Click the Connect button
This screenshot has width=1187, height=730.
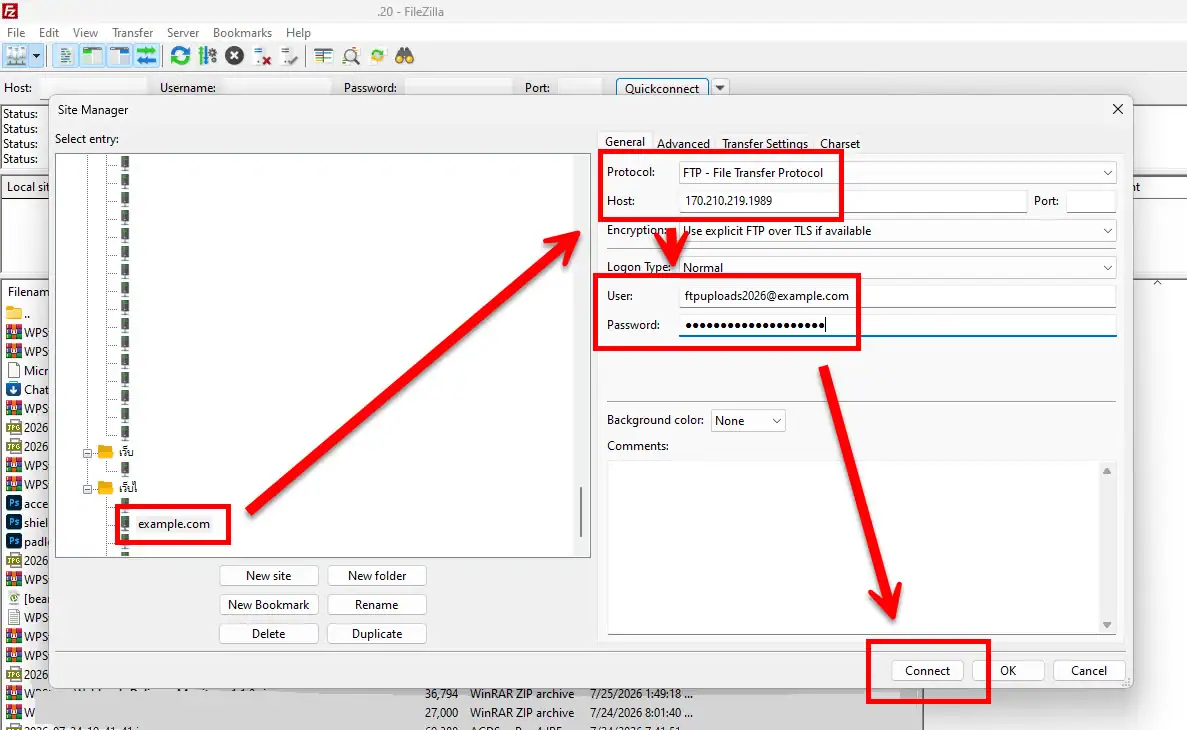click(927, 671)
